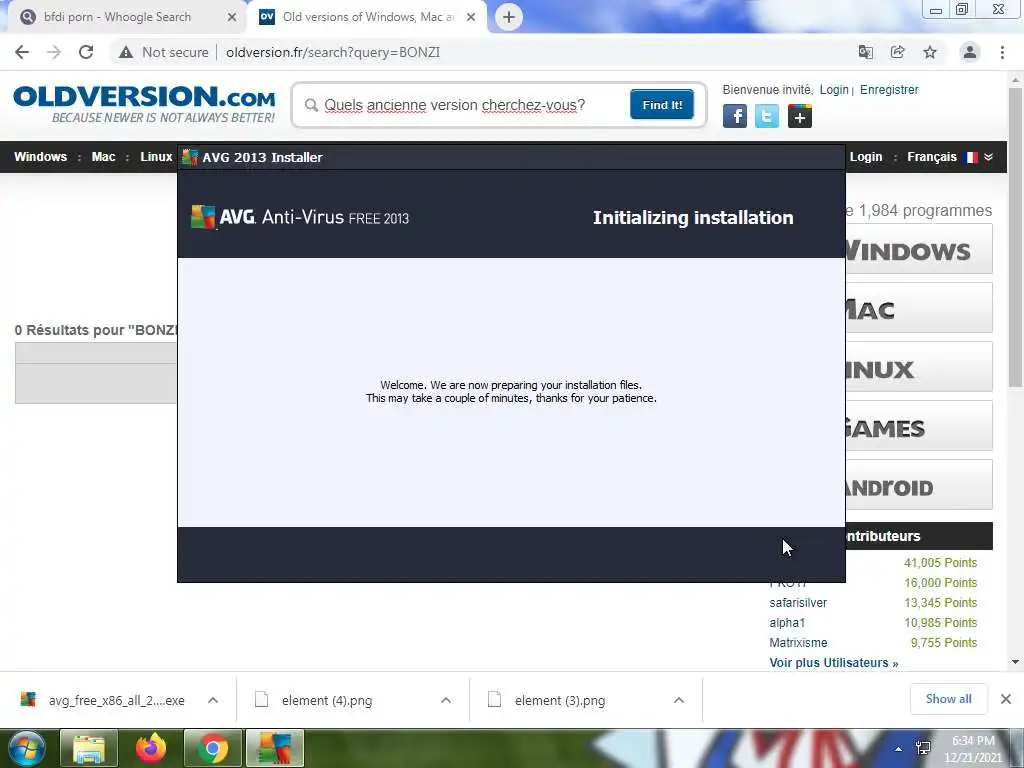1024x768 pixels.
Task: Open element (4).png download item
Action: (327, 700)
